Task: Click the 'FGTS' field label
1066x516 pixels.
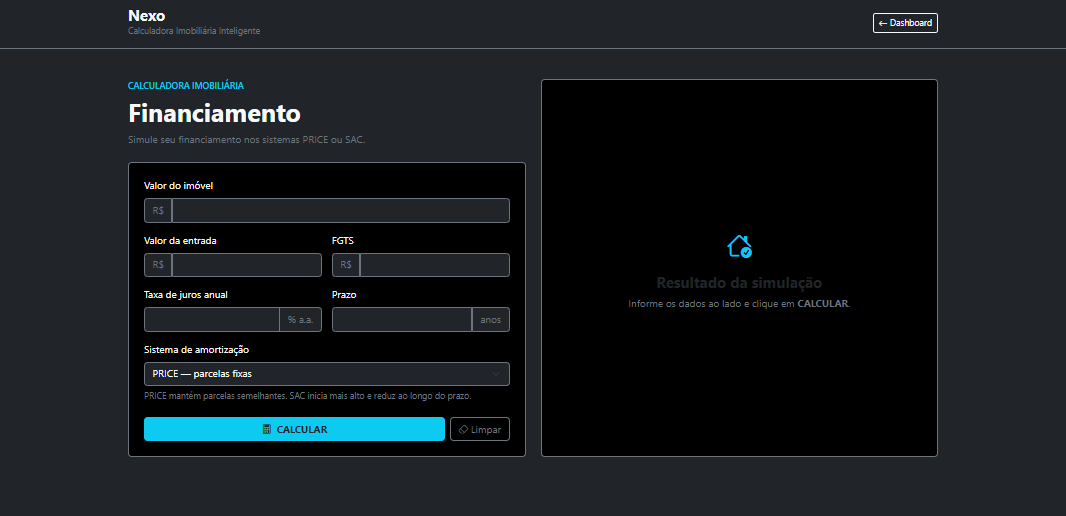Action: (343, 241)
